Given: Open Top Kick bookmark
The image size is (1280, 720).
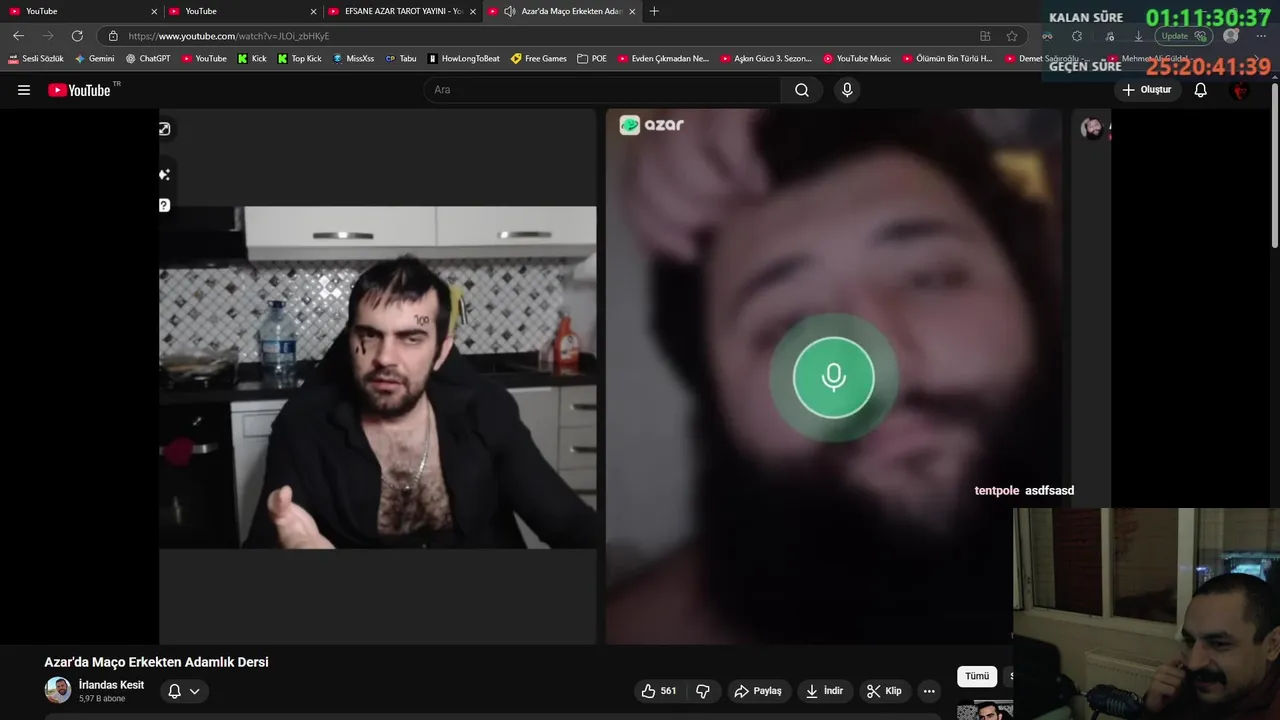Looking at the screenshot, I should [x=299, y=59].
